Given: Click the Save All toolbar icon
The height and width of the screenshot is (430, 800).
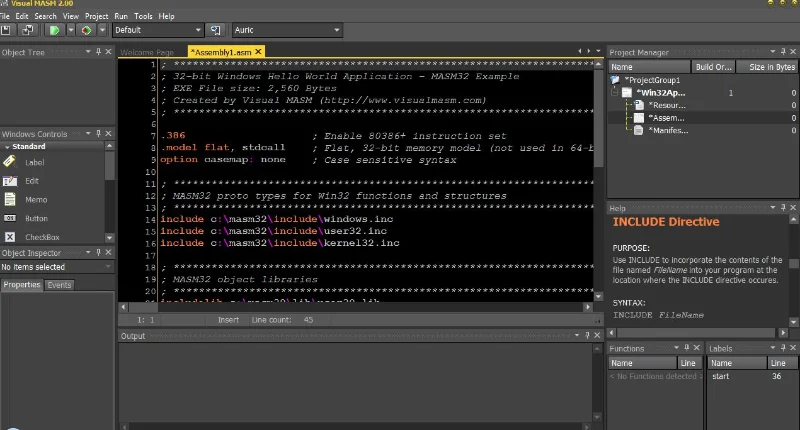Looking at the screenshot, I should 27,30.
